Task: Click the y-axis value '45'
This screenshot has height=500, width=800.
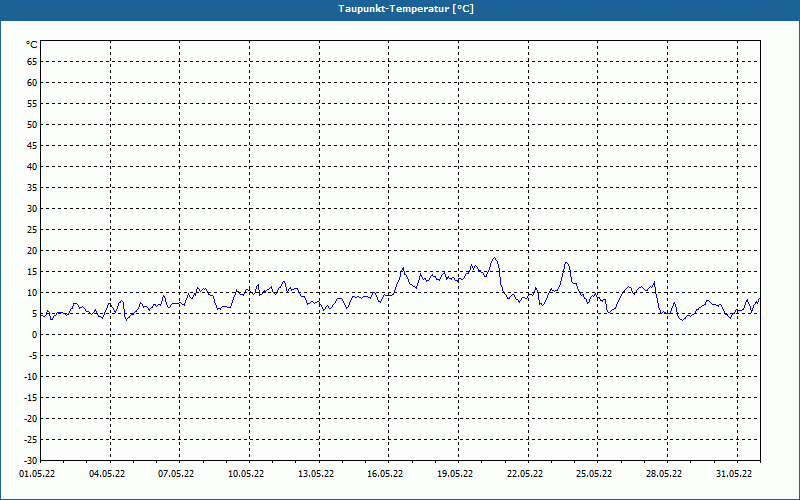Action: point(32,146)
